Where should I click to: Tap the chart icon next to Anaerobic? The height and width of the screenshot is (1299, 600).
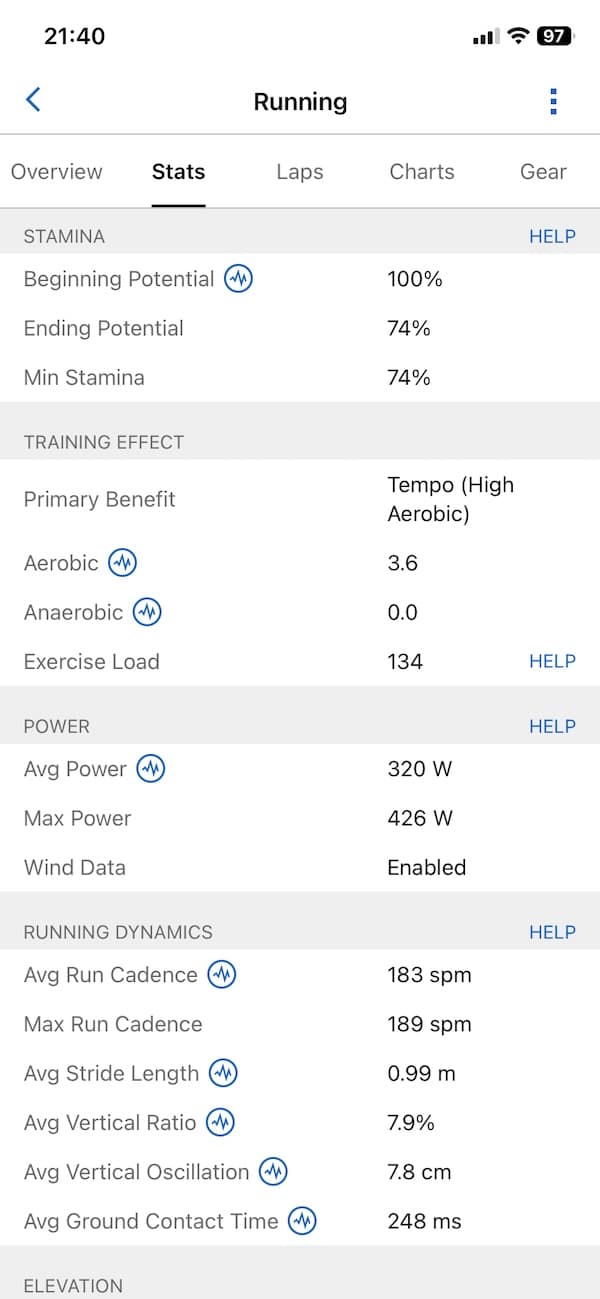(x=147, y=612)
